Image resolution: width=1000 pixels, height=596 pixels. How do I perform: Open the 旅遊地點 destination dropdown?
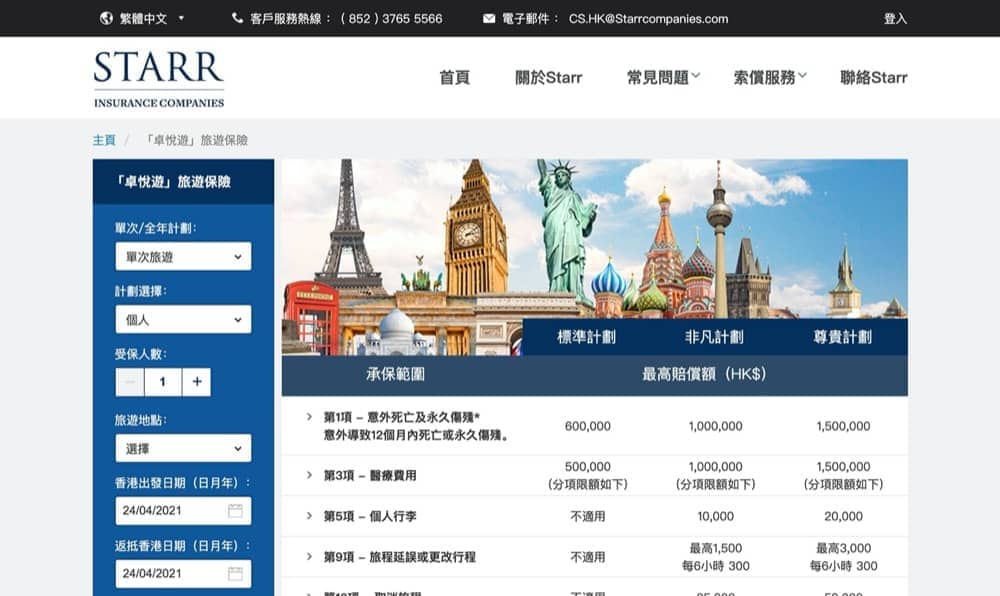pos(183,449)
